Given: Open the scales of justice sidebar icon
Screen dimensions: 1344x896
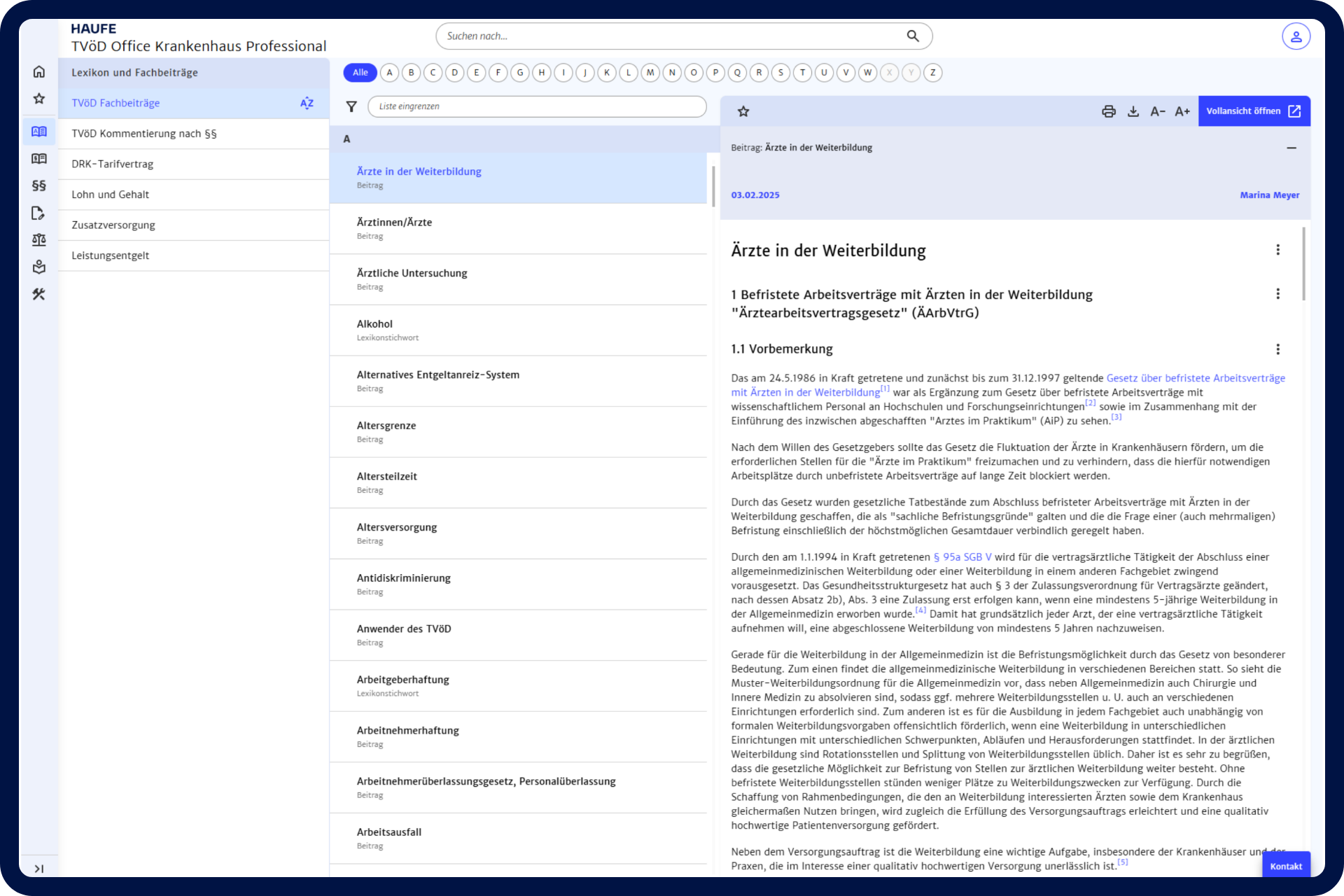Looking at the screenshot, I should [39, 240].
